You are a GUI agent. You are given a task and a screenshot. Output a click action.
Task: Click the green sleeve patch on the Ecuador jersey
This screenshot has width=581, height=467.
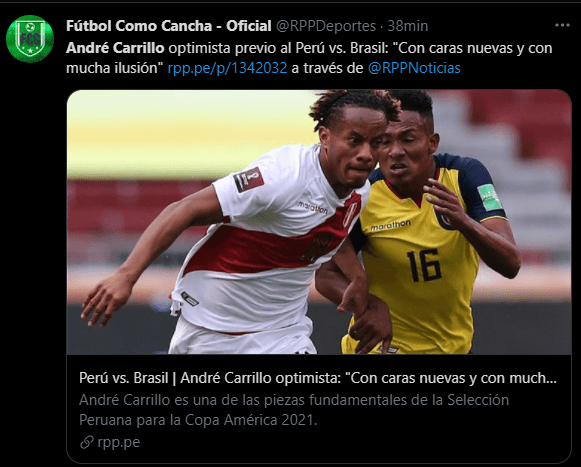489,198
